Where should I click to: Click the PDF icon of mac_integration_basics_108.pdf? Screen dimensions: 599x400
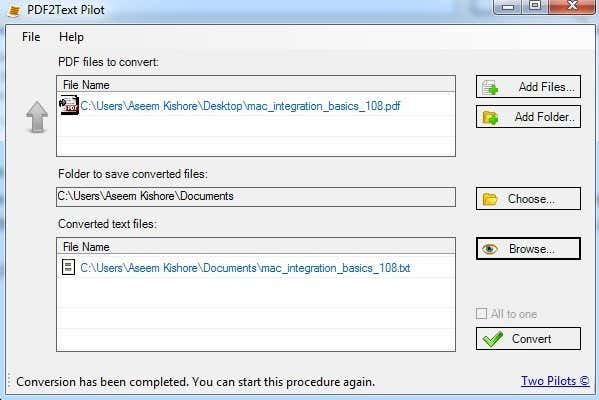click(x=69, y=105)
